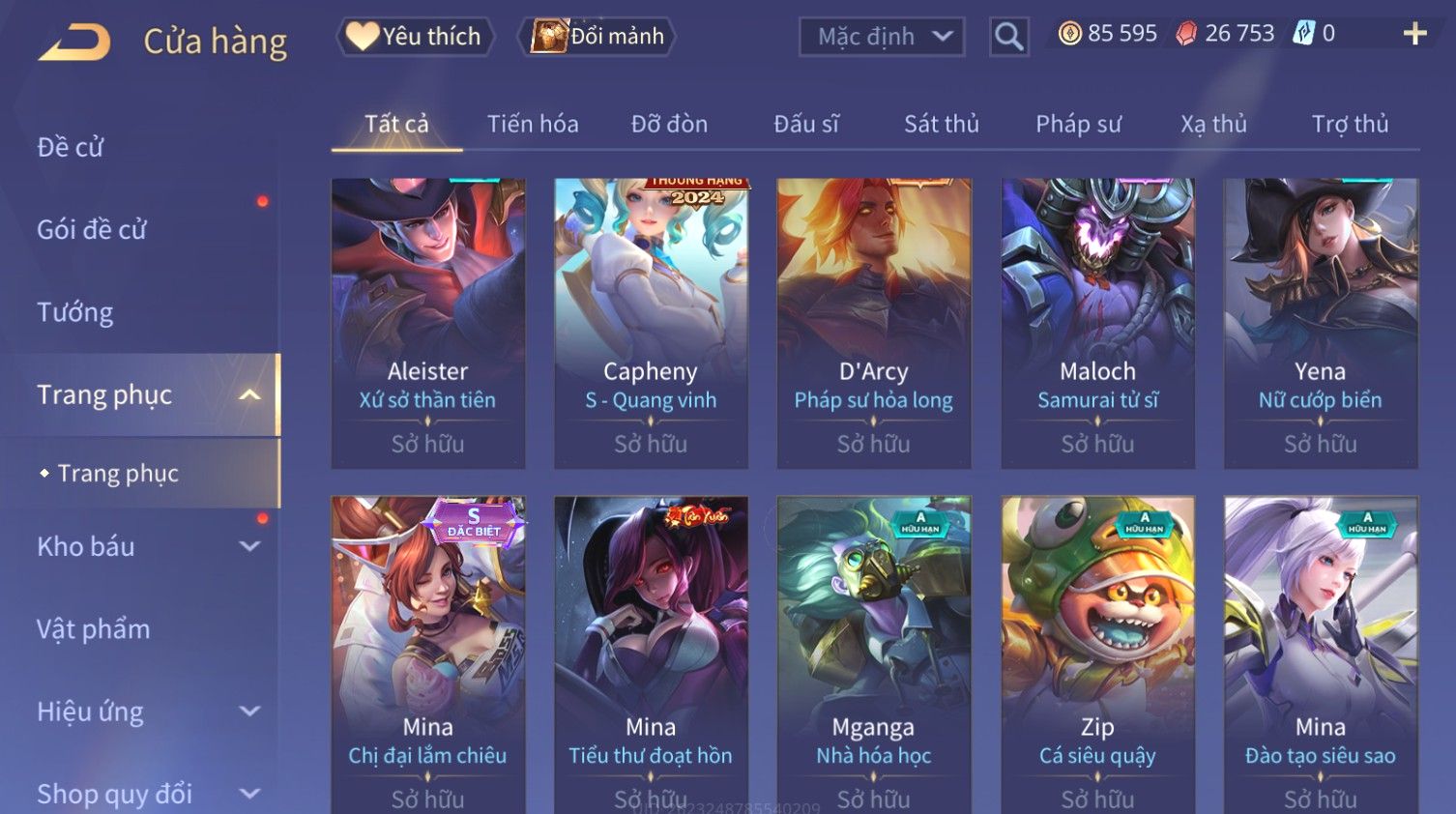
Task: Switch to the Pháp sư tab
Action: click(1078, 124)
